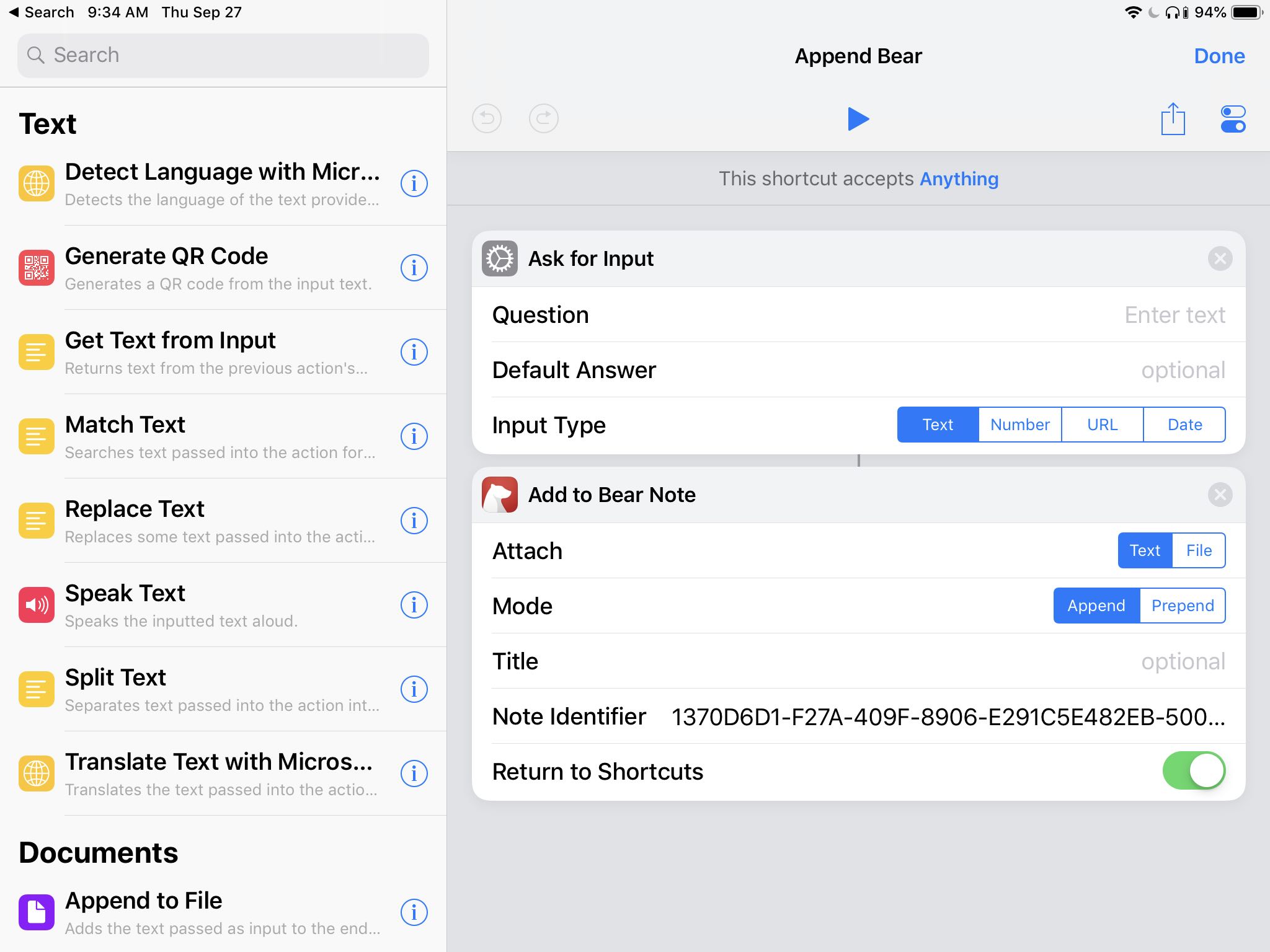Tap the redo arrow icon

point(544,119)
